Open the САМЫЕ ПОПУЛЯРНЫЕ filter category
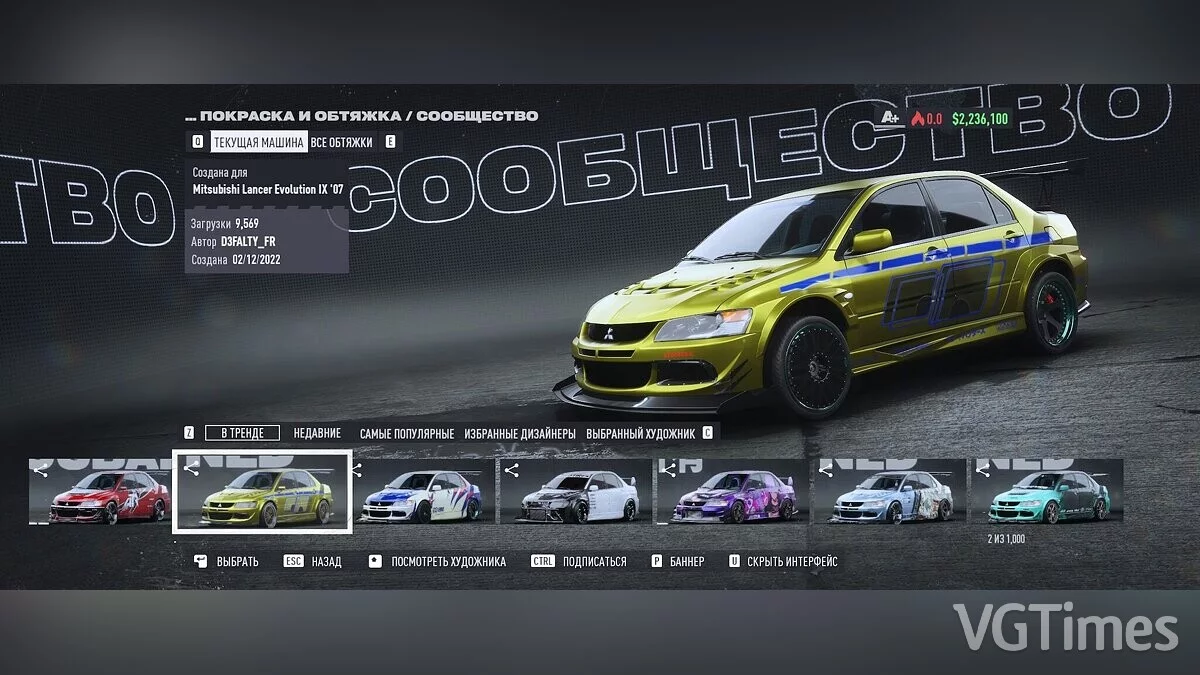 [x=408, y=433]
